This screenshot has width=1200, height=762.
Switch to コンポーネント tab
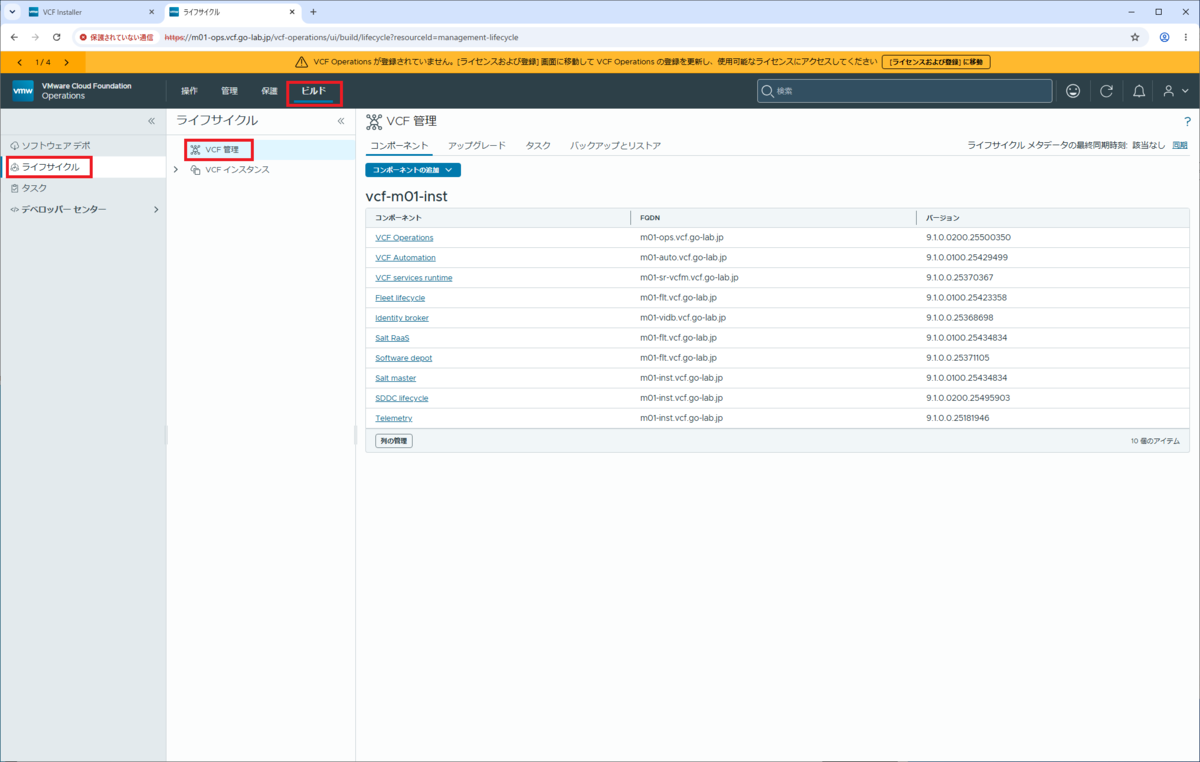click(x=399, y=146)
